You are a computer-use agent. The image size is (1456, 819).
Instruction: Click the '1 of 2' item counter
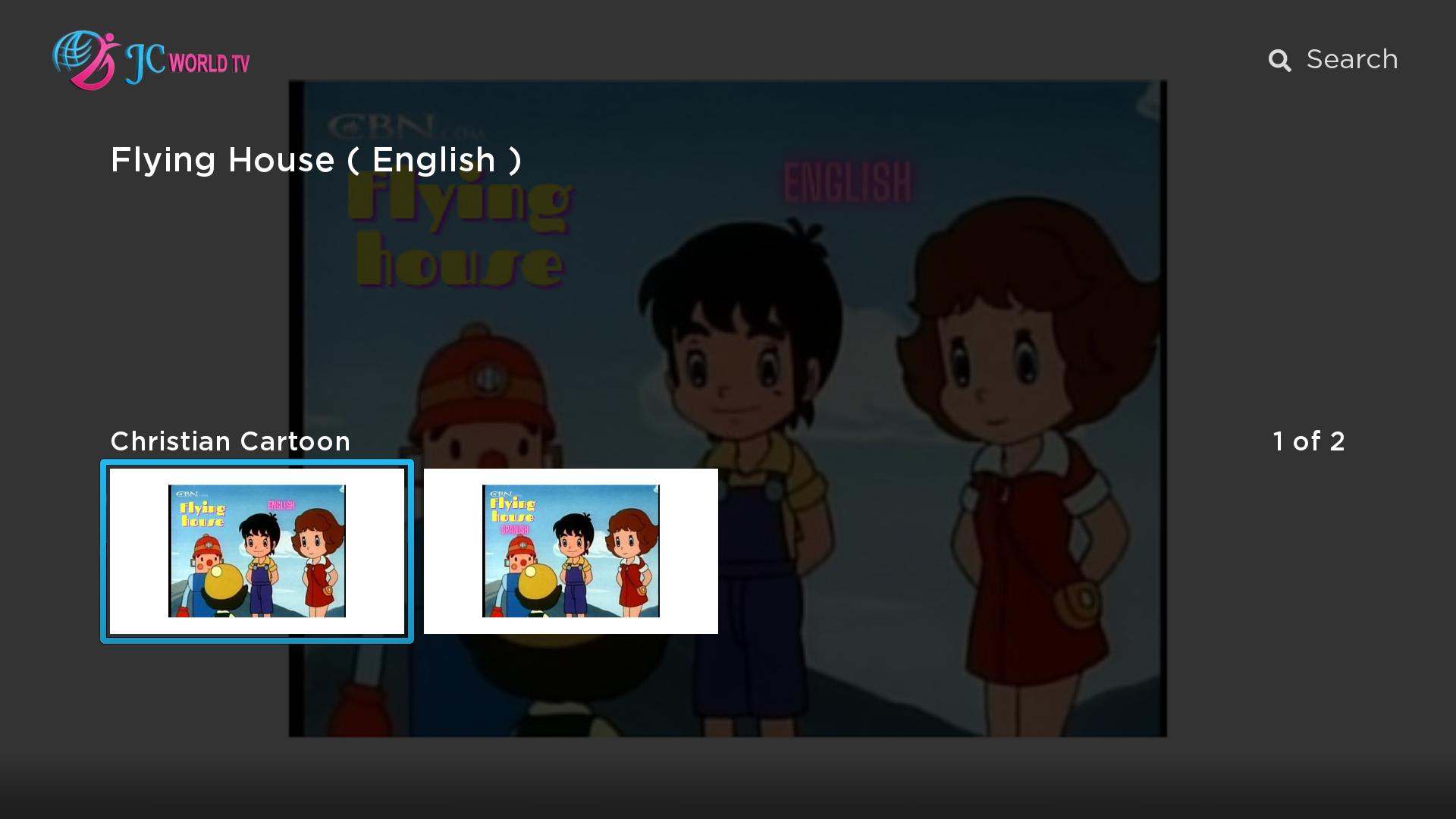(x=1309, y=441)
